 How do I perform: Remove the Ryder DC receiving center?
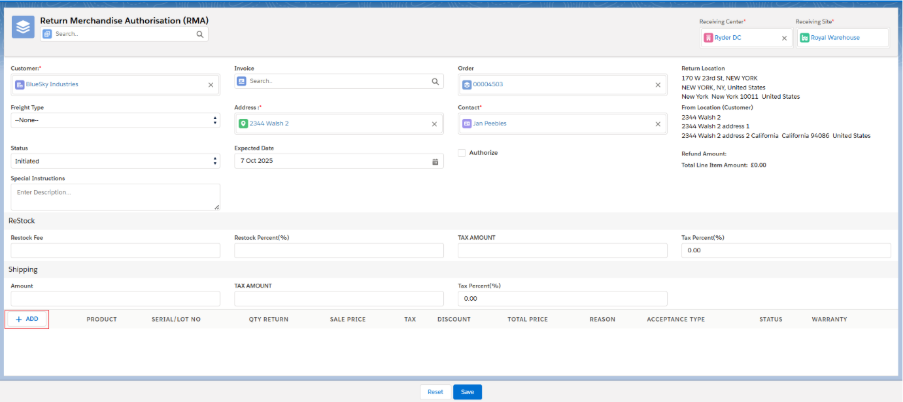[784, 38]
